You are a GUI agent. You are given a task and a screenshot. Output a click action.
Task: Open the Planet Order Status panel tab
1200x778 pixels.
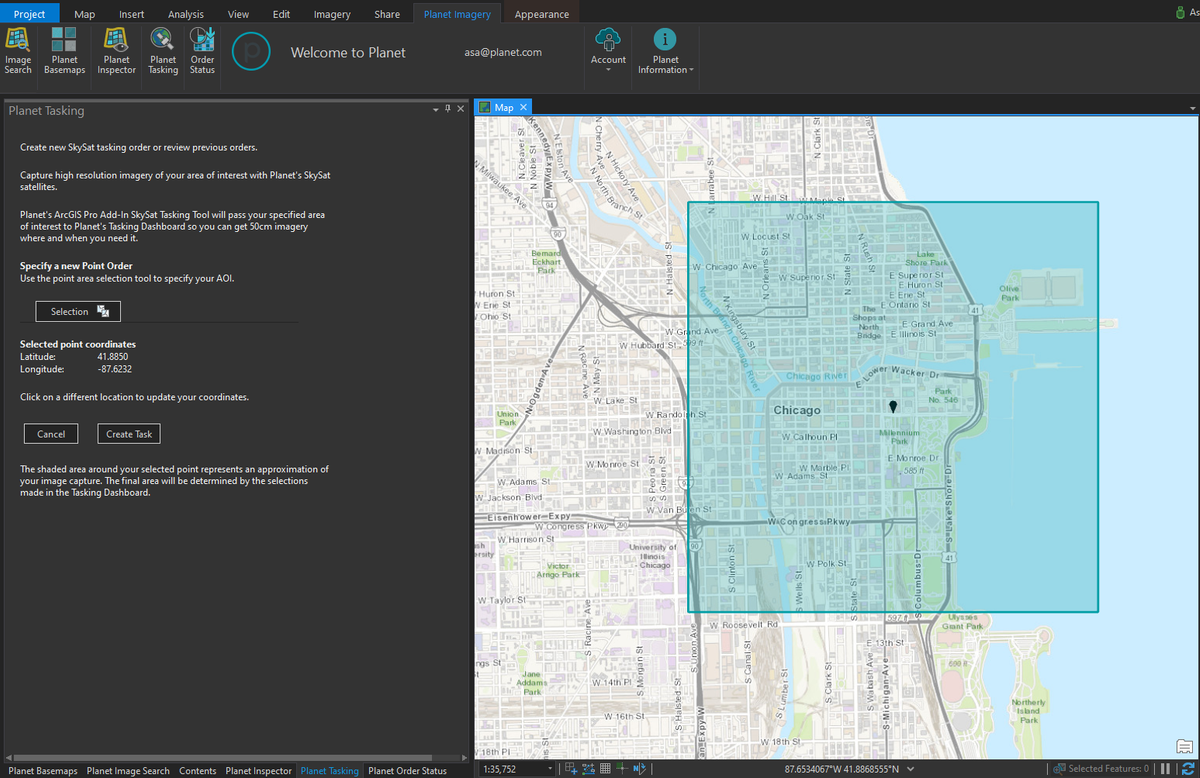coord(407,771)
